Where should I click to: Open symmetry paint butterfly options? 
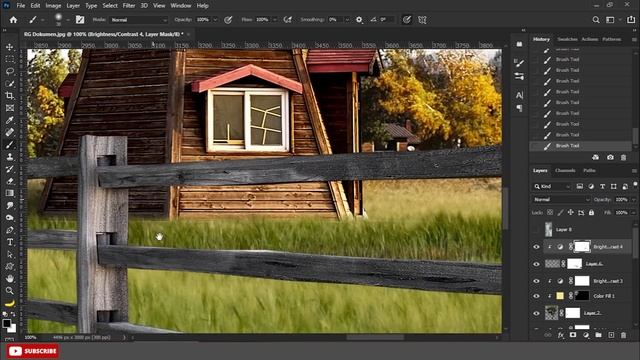(x=422, y=20)
